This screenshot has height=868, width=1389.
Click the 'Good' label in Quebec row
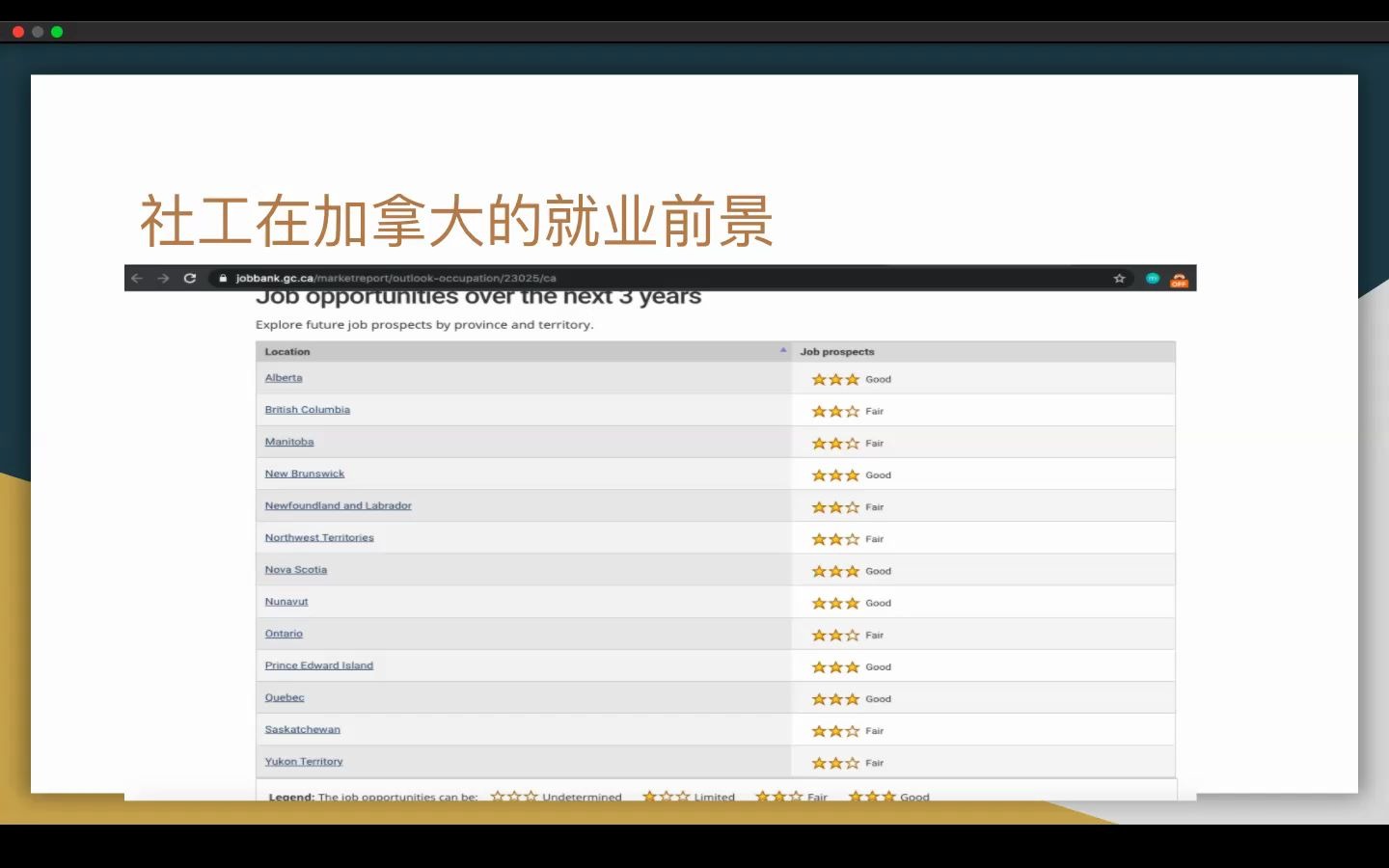pos(878,699)
